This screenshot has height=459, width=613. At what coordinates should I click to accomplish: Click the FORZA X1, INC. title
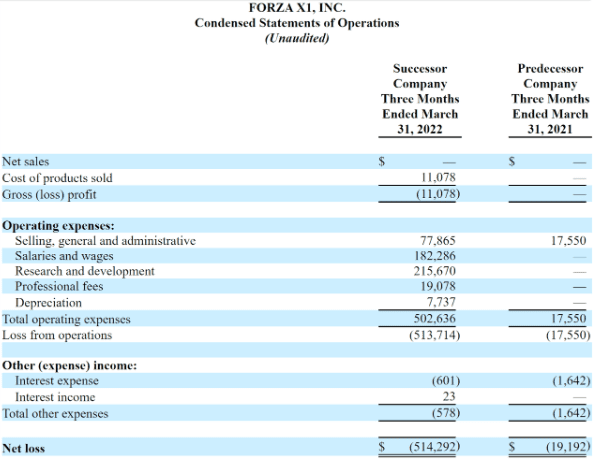pyautogui.click(x=296, y=7)
